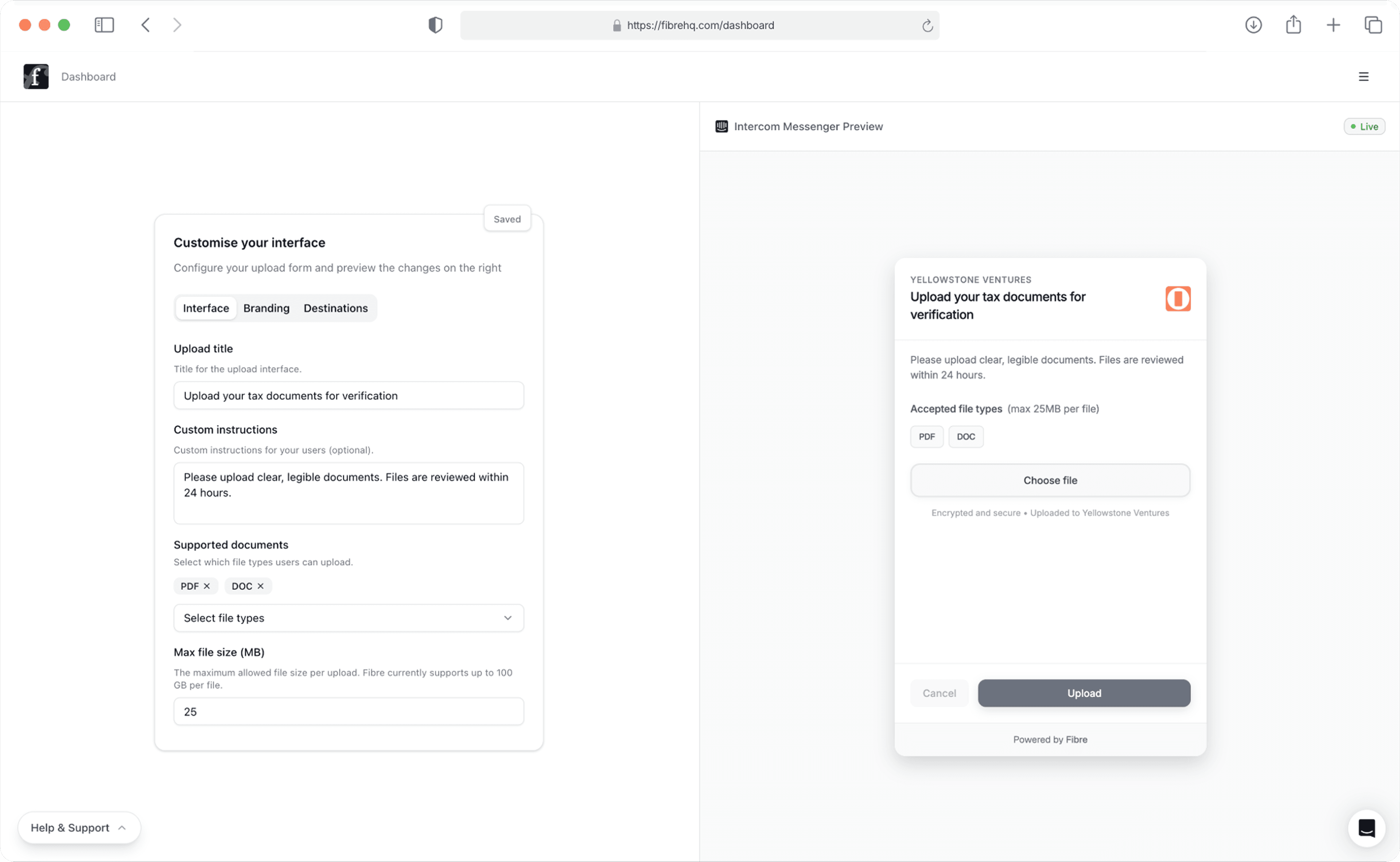Remove the PDF file type tag
The height and width of the screenshot is (862, 1400).
(x=207, y=586)
